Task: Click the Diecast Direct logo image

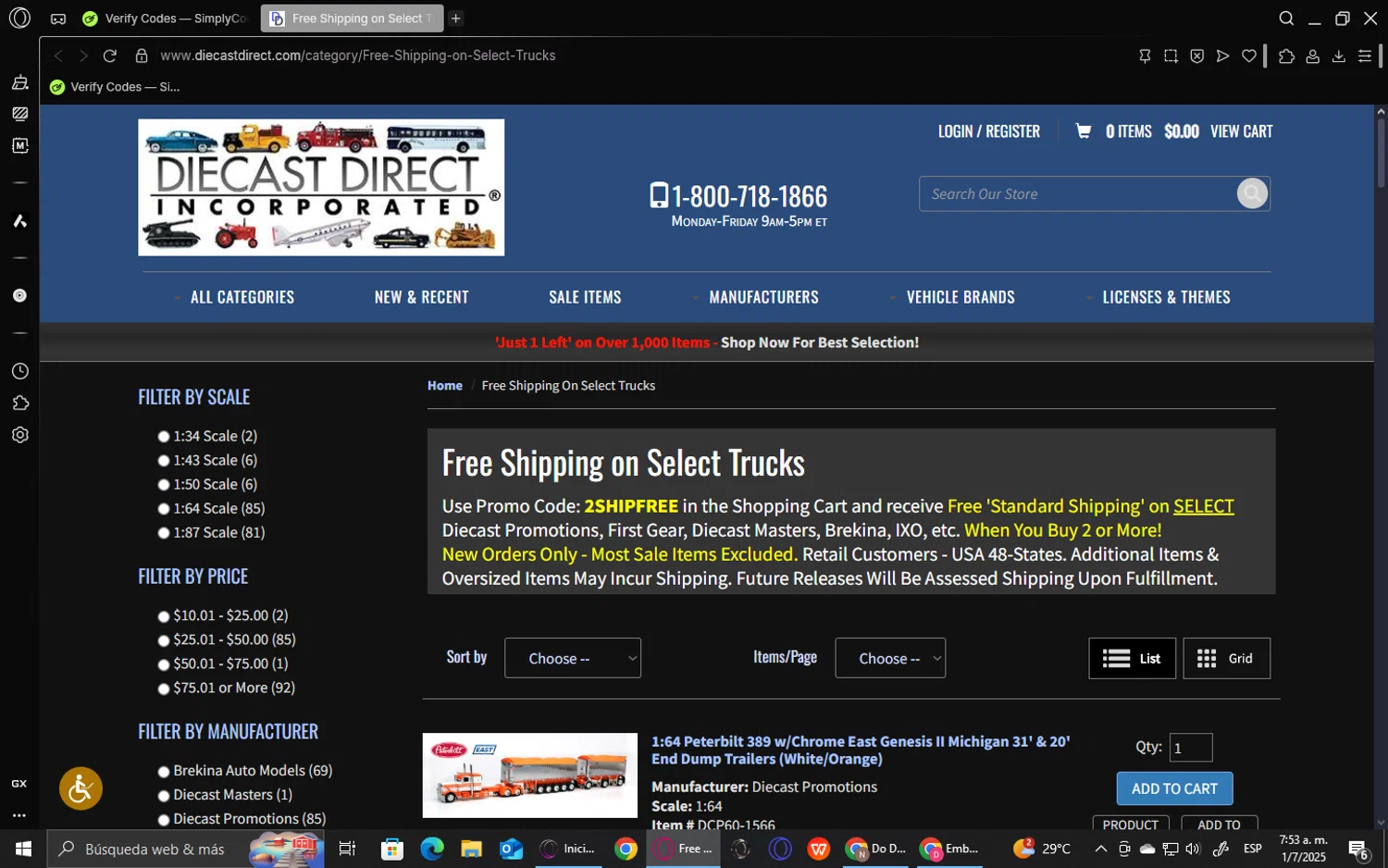Action: click(321, 187)
